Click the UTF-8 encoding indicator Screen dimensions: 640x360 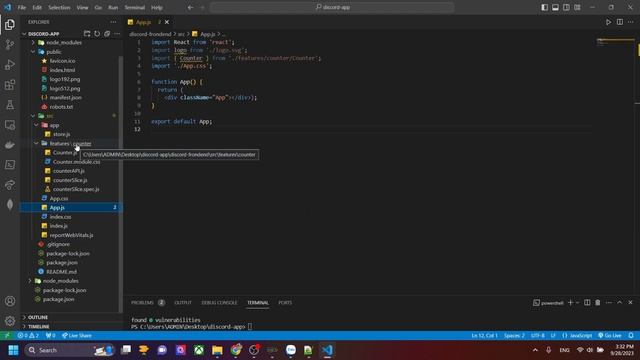538,336
